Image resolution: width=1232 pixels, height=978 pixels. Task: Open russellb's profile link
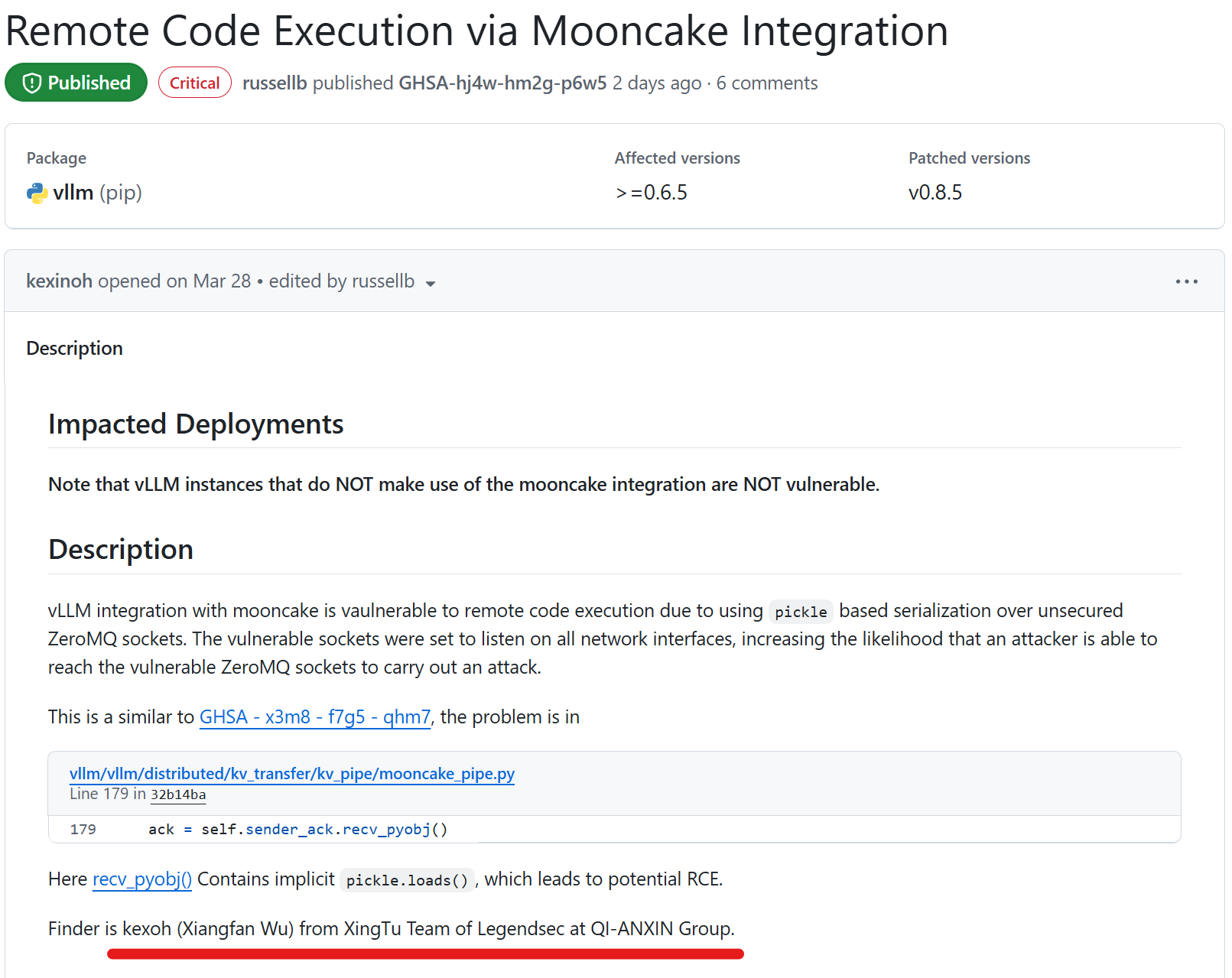(275, 83)
